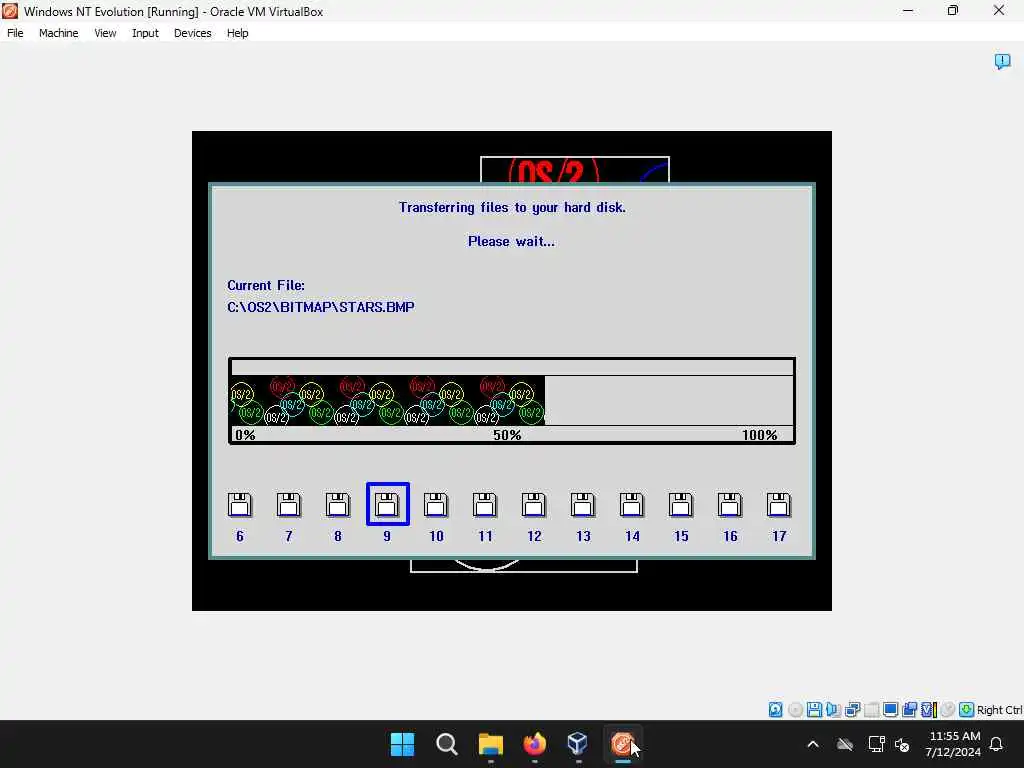Viewport: 1024px width, 768px height.
Task: Click diskette icon number 12
Action: click(x=534, y=505)
